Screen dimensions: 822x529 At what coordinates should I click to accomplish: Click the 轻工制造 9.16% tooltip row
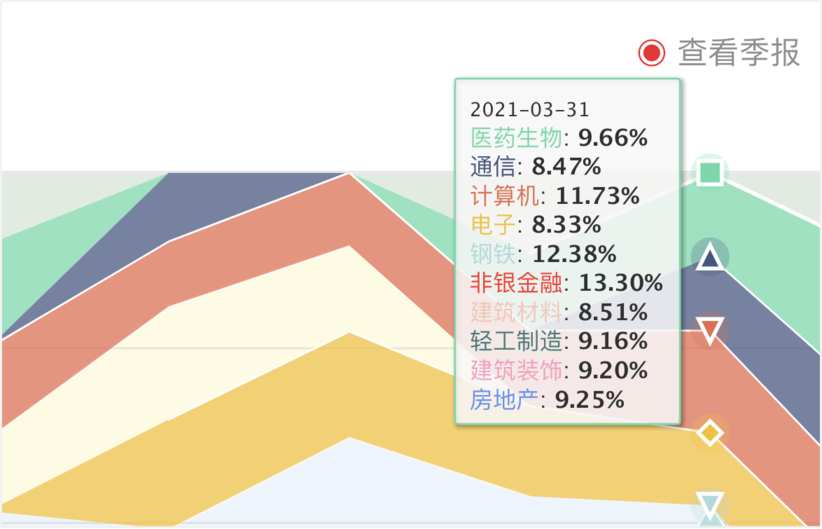(558, 341)
